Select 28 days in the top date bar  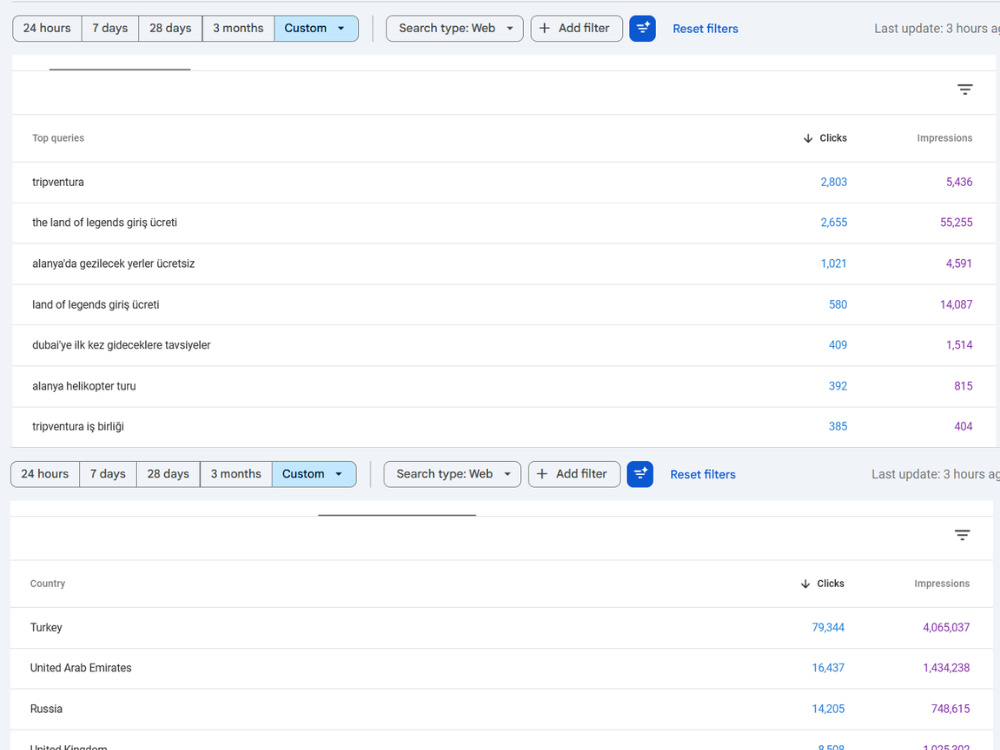coord(170,29)
